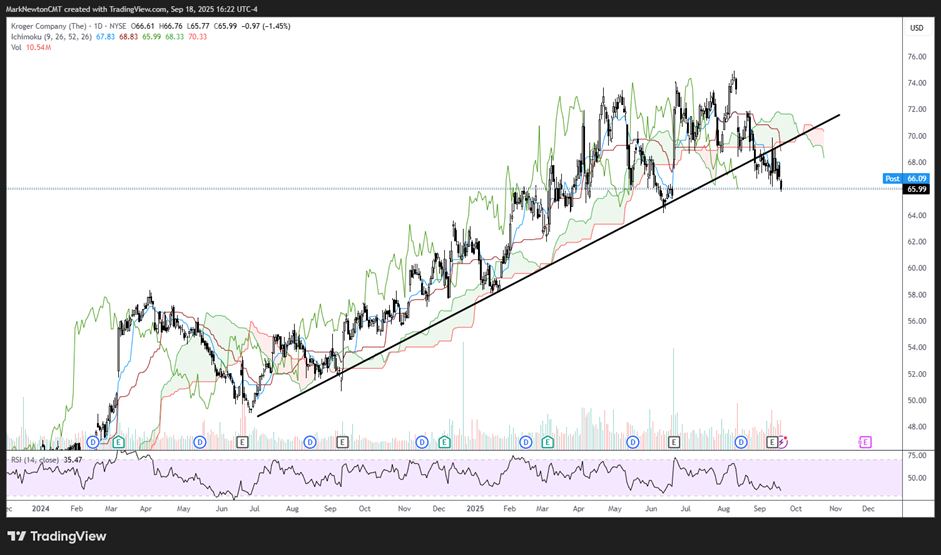This screenshot has width=941, height=555.
Task: Open the earnings marker in early September 2025
Action: (771, 441)
